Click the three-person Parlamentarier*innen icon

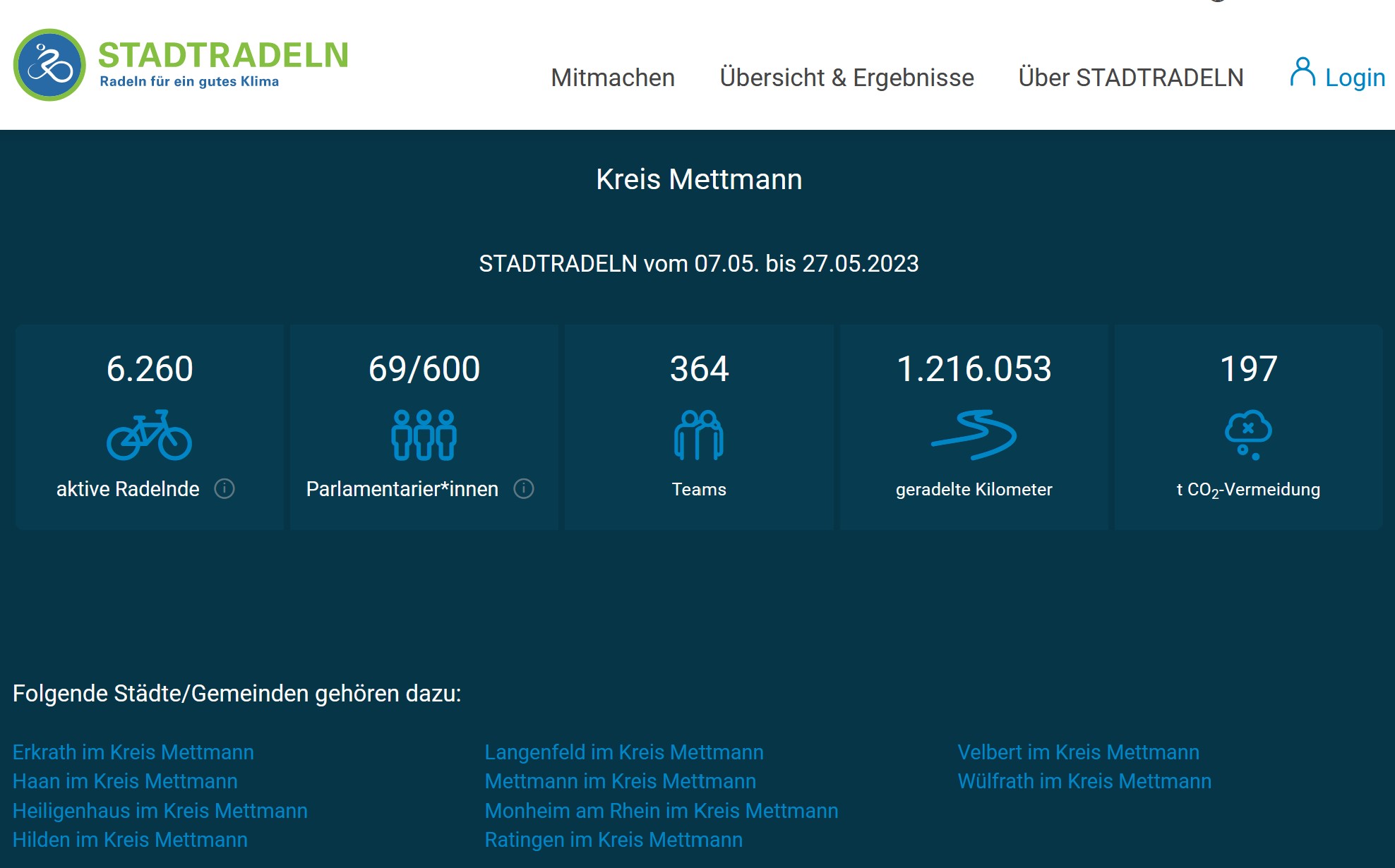tap(424, 435)
